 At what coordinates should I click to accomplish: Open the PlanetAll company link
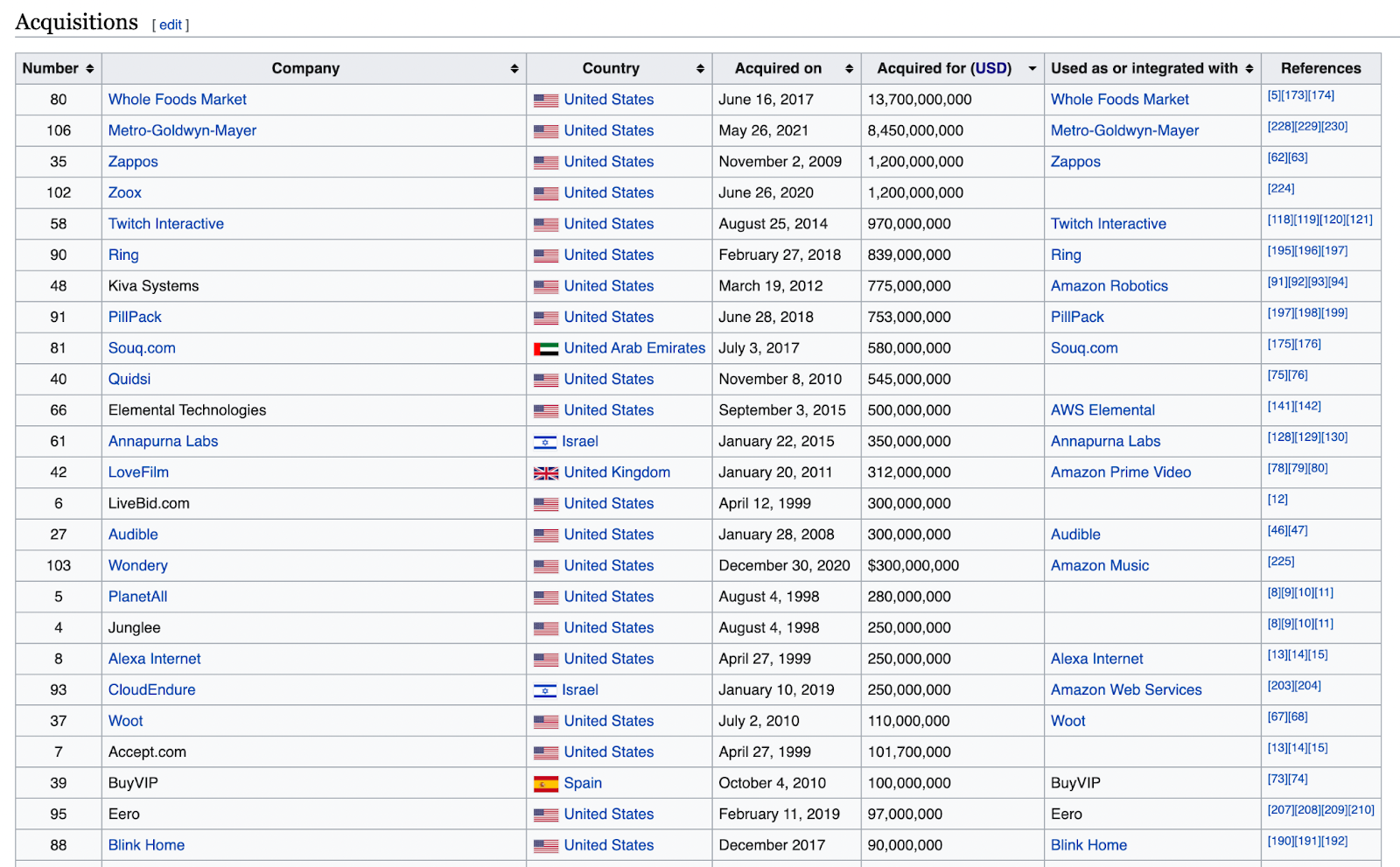[x=138, y=597]
